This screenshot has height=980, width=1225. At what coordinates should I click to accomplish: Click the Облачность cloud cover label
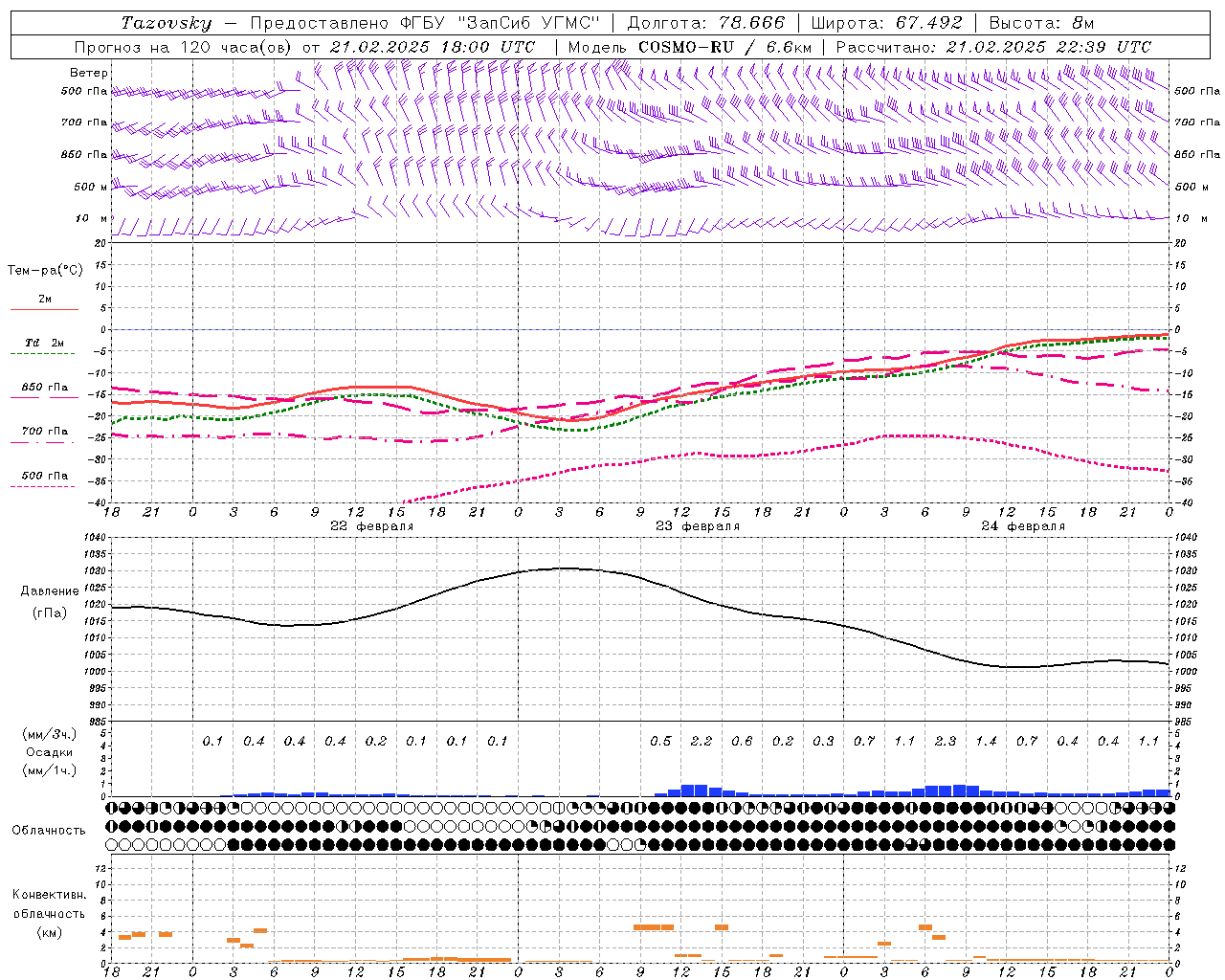pos(49,830)
